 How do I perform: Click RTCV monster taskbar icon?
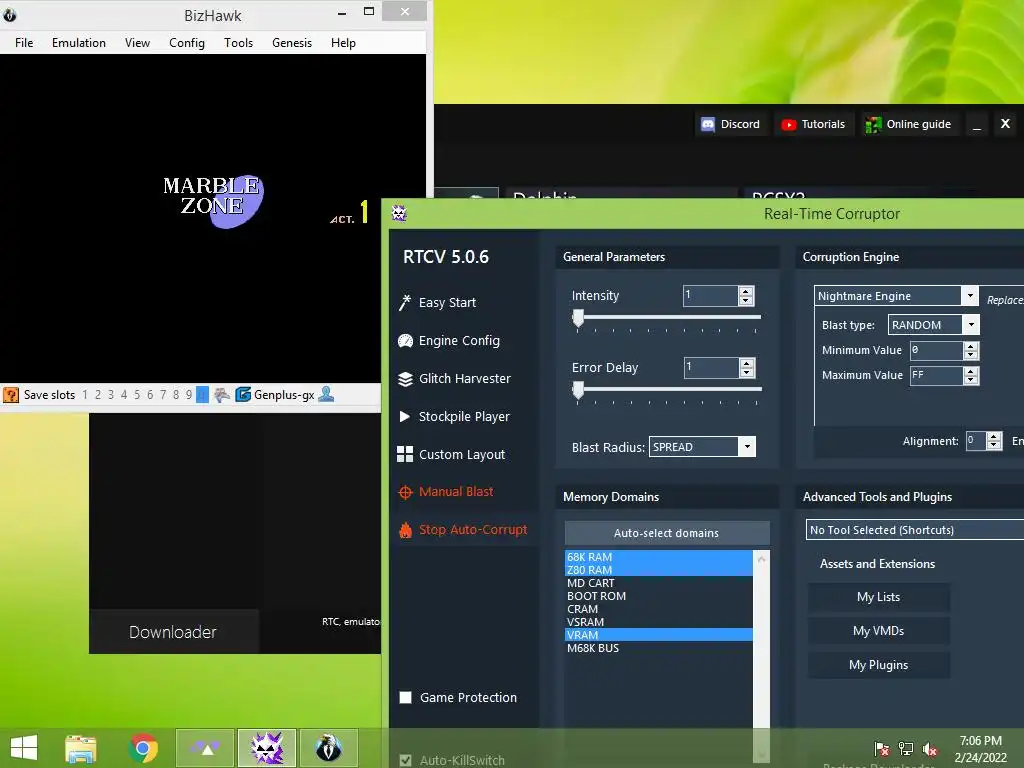(x=266, y=748)
